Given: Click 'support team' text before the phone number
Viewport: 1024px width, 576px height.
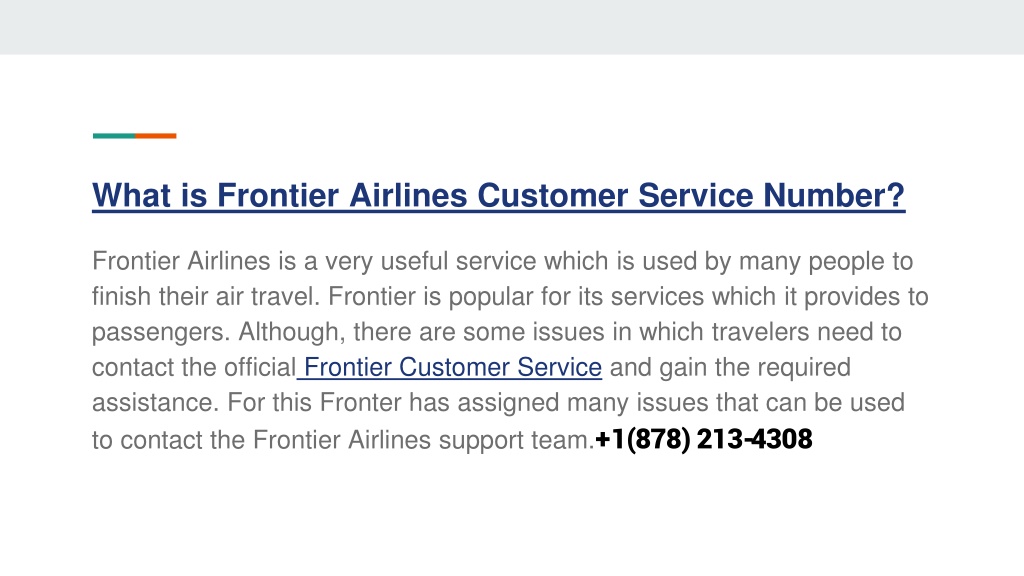Looking at the screenshot, I should point(513,440).
